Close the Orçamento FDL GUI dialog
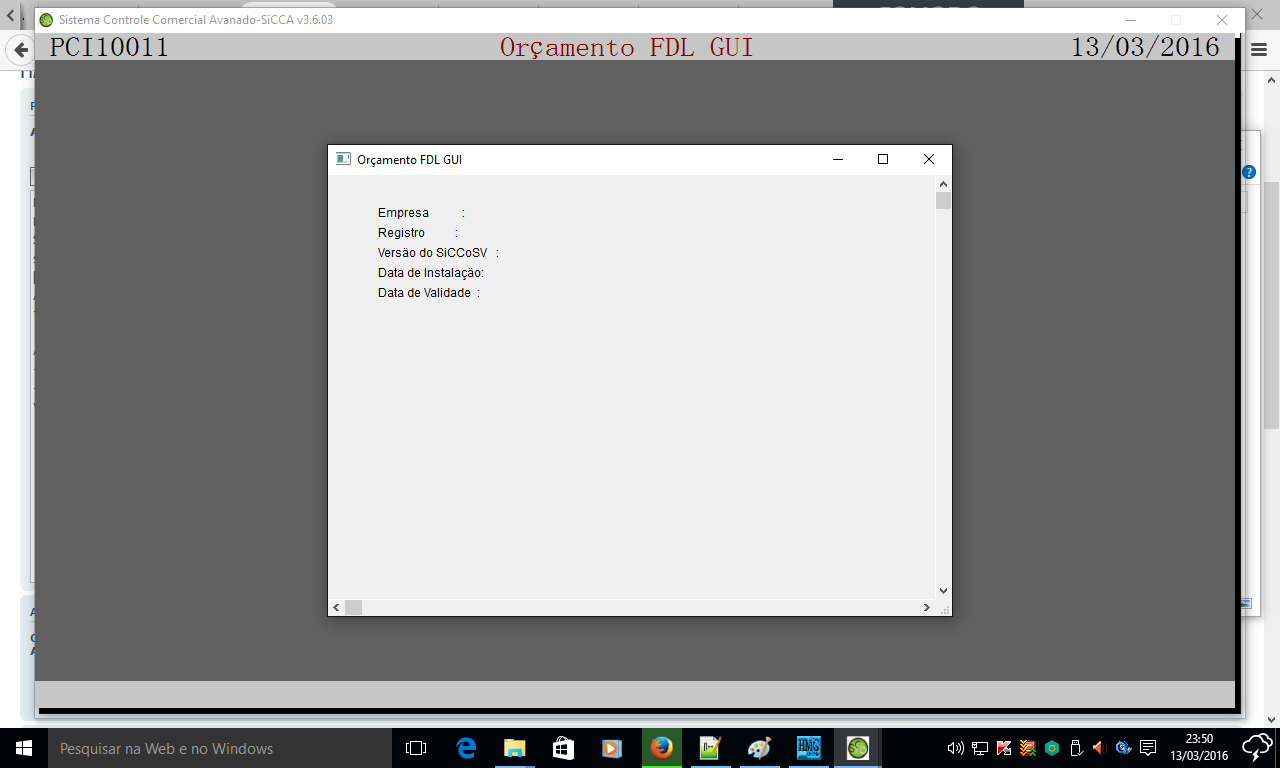The image size is (1280, 768). pyautogui.click(x=929, y=159)
